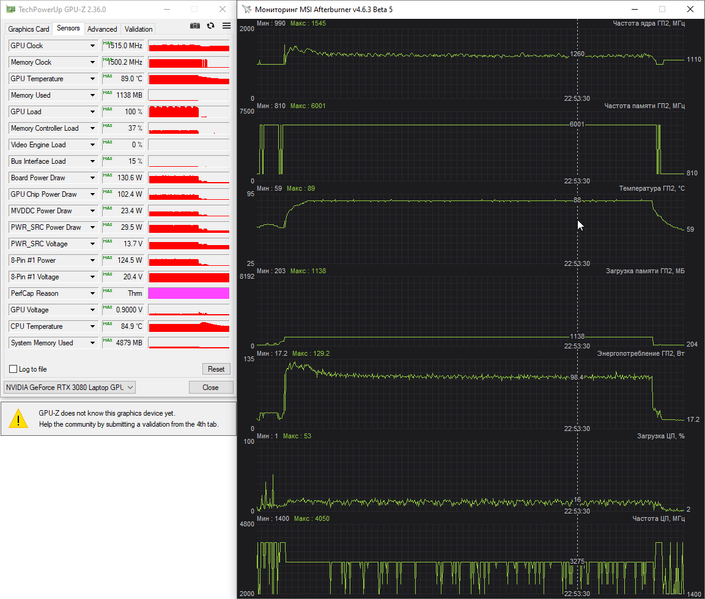
Task: Click the GPU temperature graph in Afterburner
Action: coord(471,226)
